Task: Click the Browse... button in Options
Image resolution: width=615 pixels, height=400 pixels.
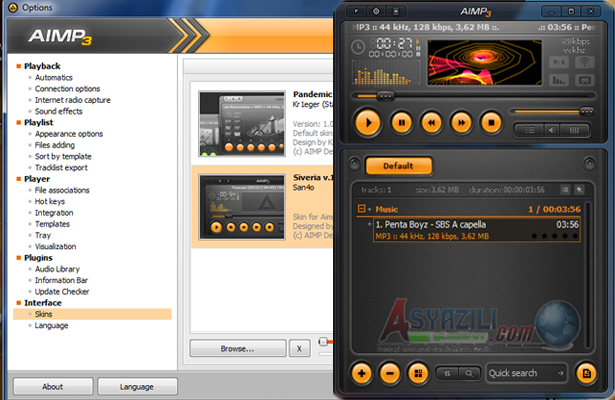Action: click(238, 348)
